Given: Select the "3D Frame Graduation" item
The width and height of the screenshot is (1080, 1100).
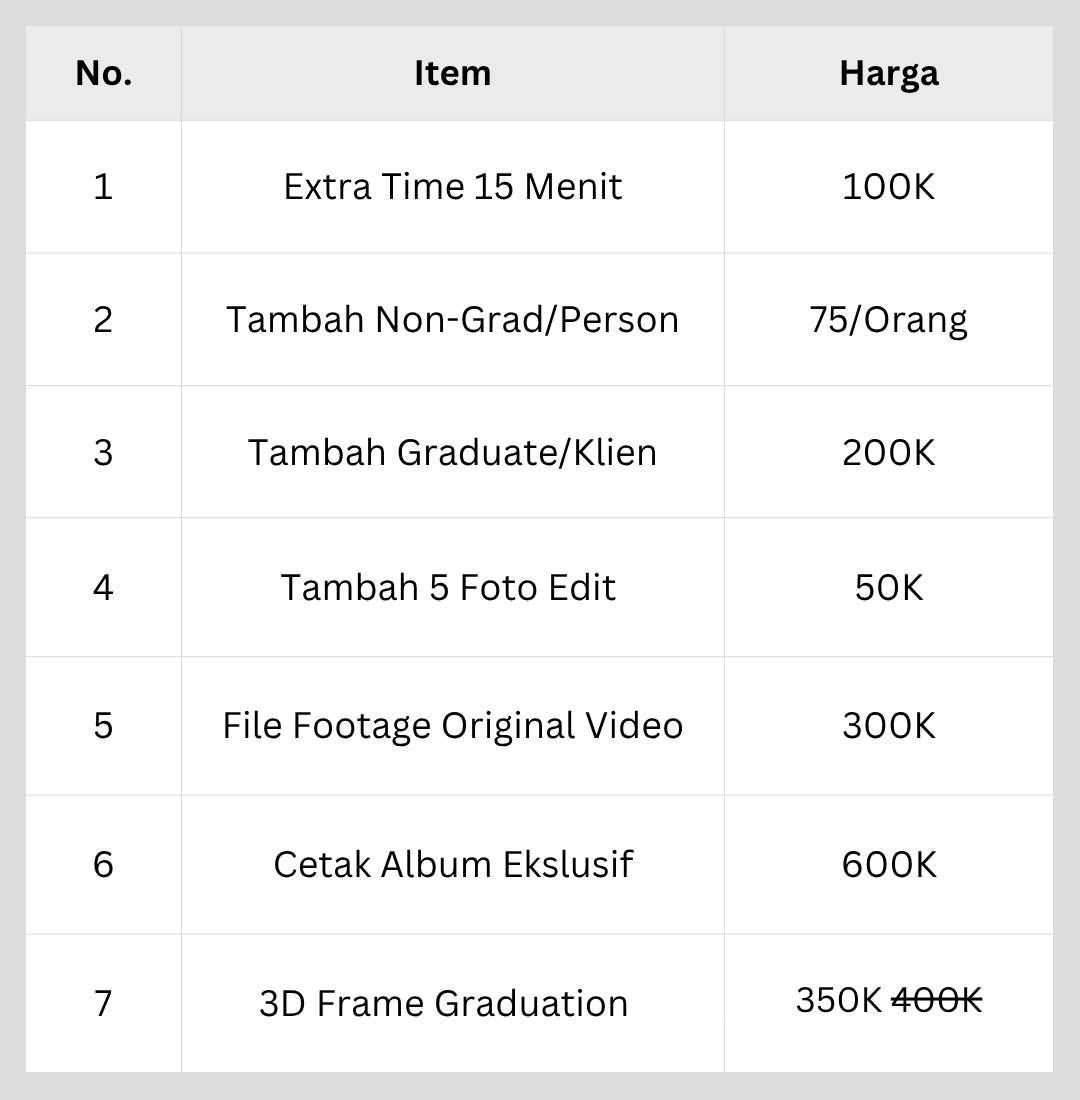Looking at the screenshot, I should [443, 1003].
